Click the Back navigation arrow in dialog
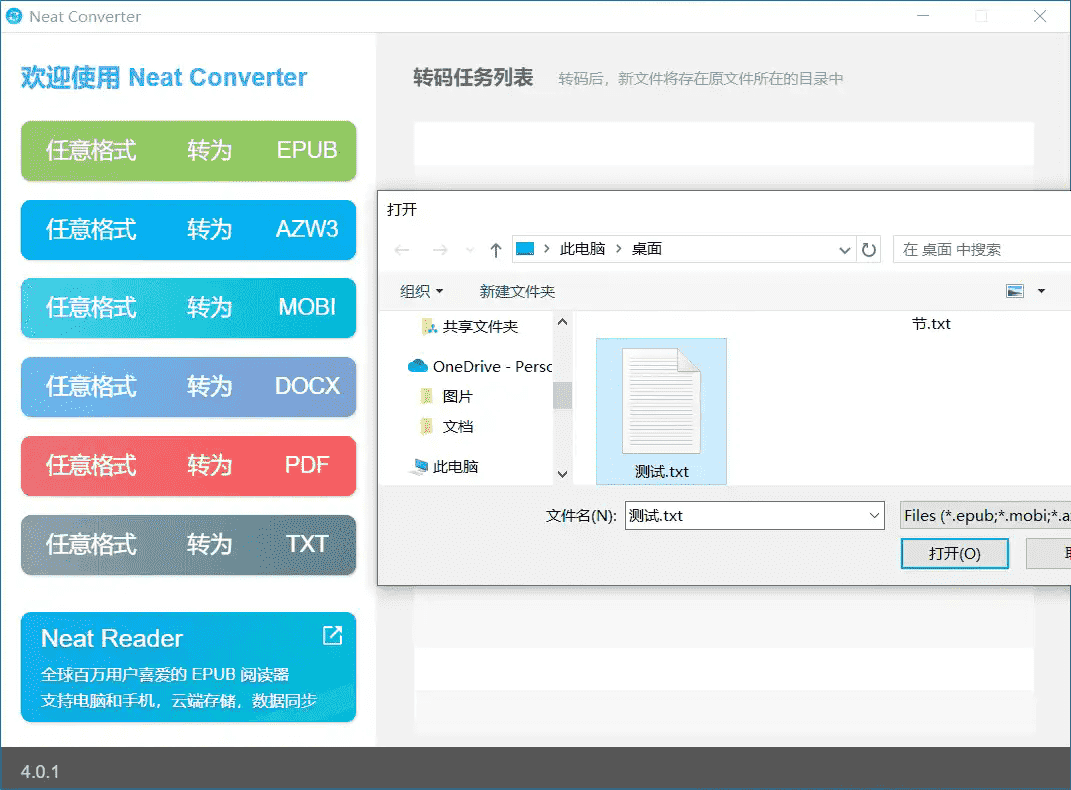The height and width of the screenshot is (790, 1071). [402, 250]
